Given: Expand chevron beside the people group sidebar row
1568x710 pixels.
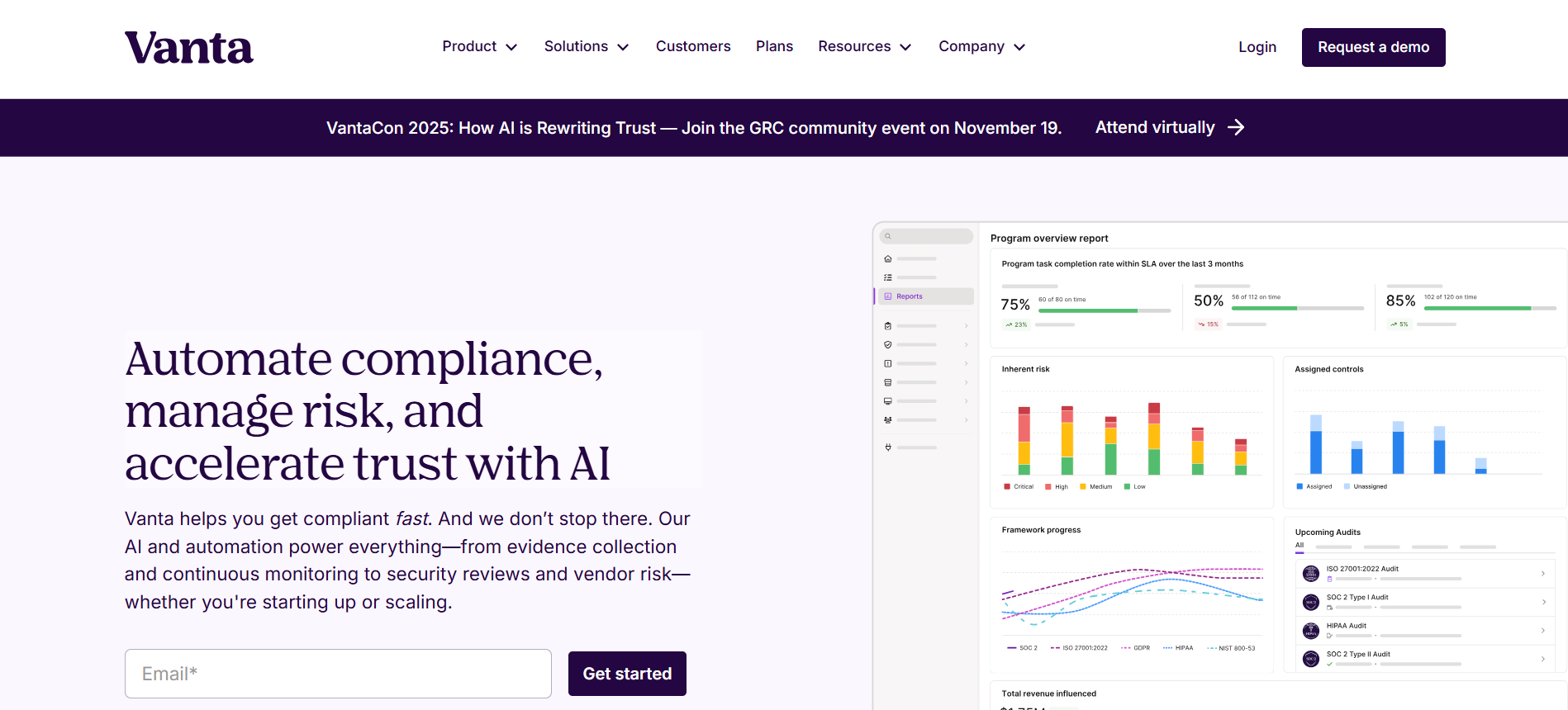Looking at the screenshot, I should [966, 420].
